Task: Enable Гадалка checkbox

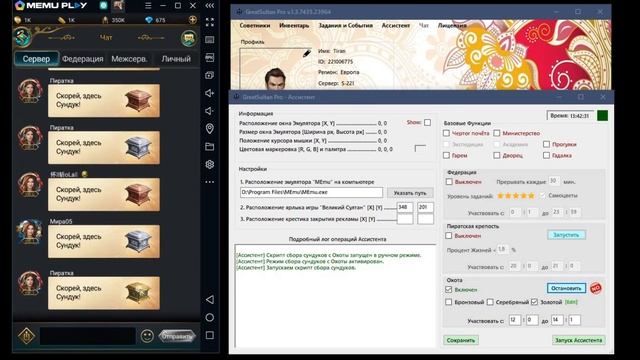Action: (x=547, y=156)
